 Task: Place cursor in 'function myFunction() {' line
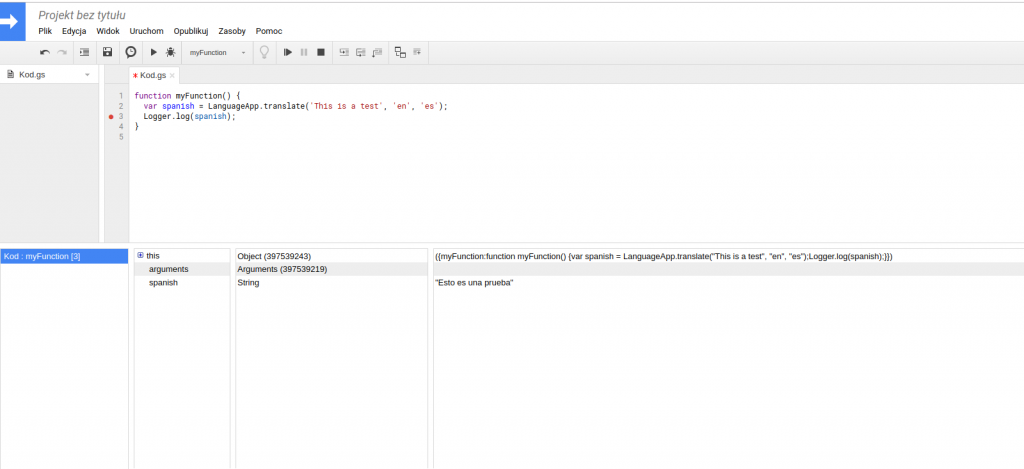click(187, 95)
